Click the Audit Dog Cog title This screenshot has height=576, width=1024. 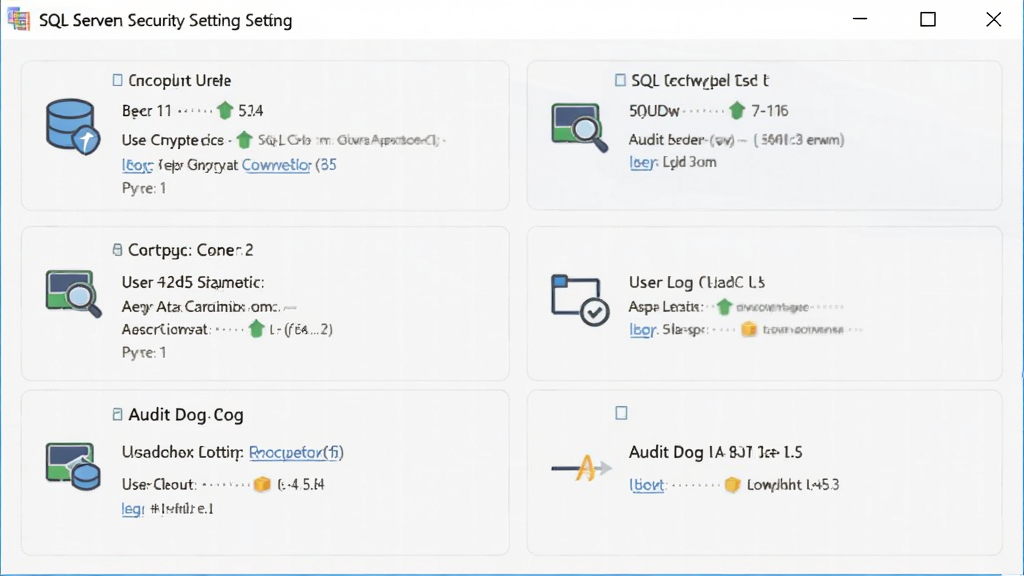click(x=185, y=415)
